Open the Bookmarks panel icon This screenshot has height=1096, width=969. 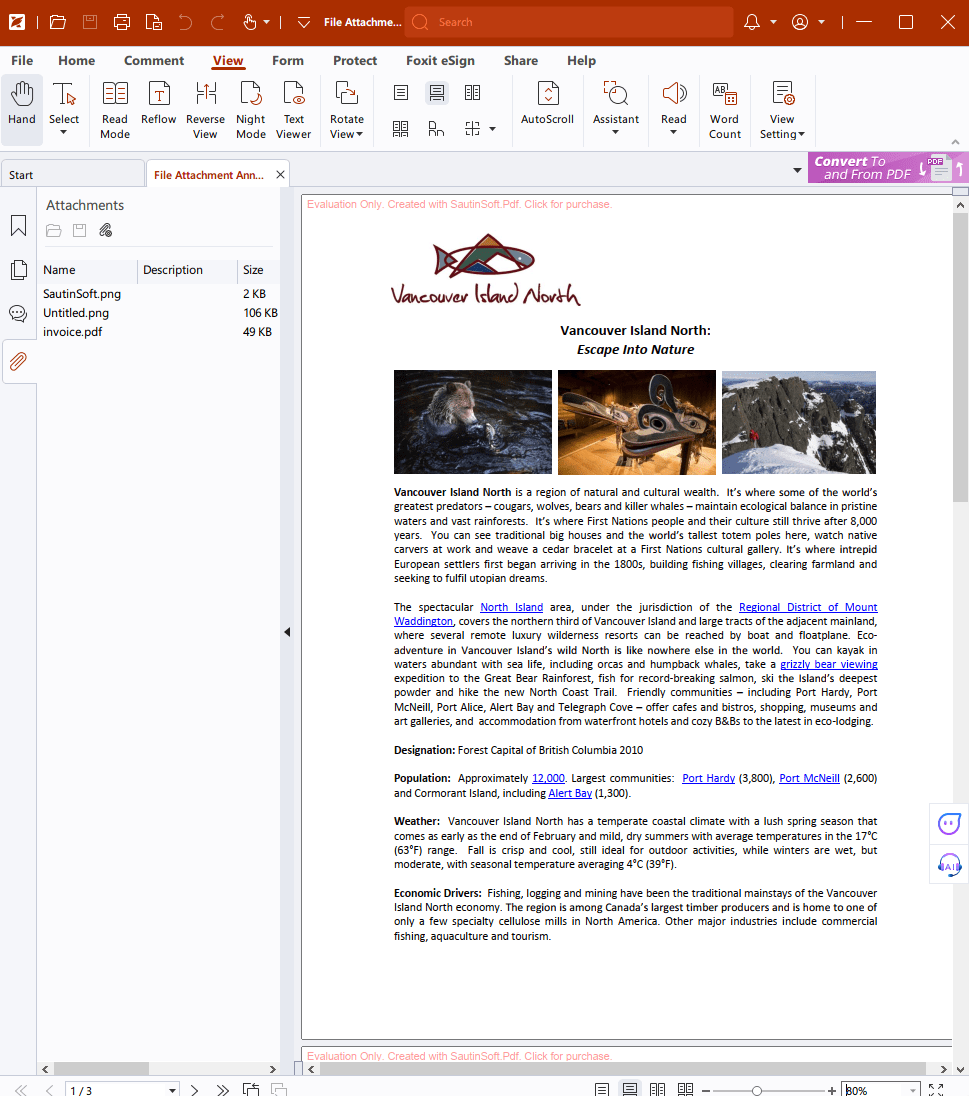pos(18,225)
